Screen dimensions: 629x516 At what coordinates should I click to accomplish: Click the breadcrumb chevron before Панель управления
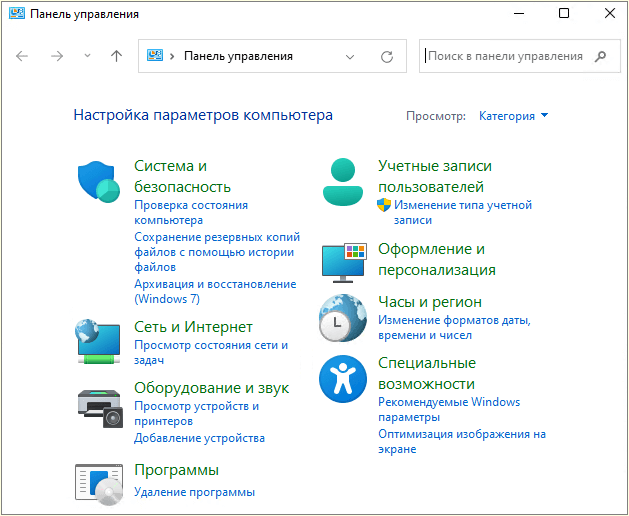[x=172, y=56]
